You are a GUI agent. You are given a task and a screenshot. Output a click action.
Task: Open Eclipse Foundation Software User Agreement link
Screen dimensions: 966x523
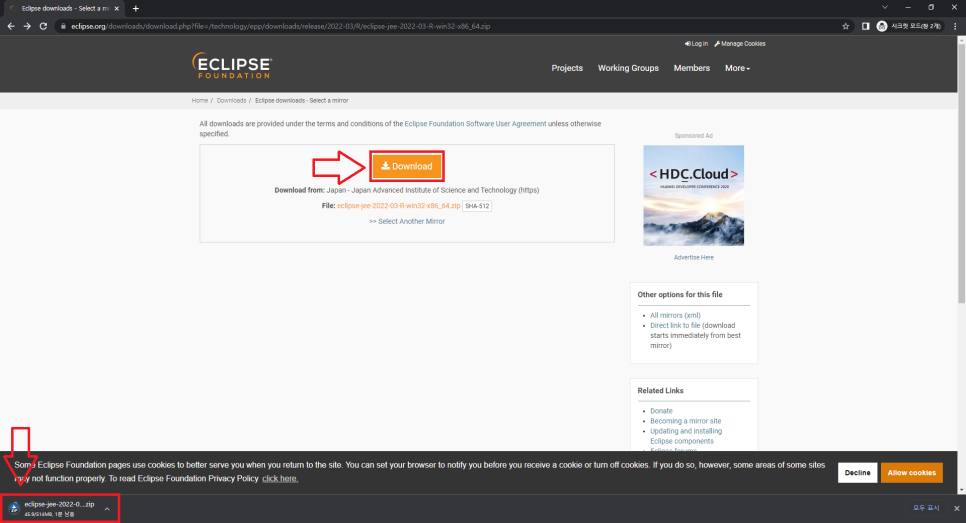tap(475, 124)
